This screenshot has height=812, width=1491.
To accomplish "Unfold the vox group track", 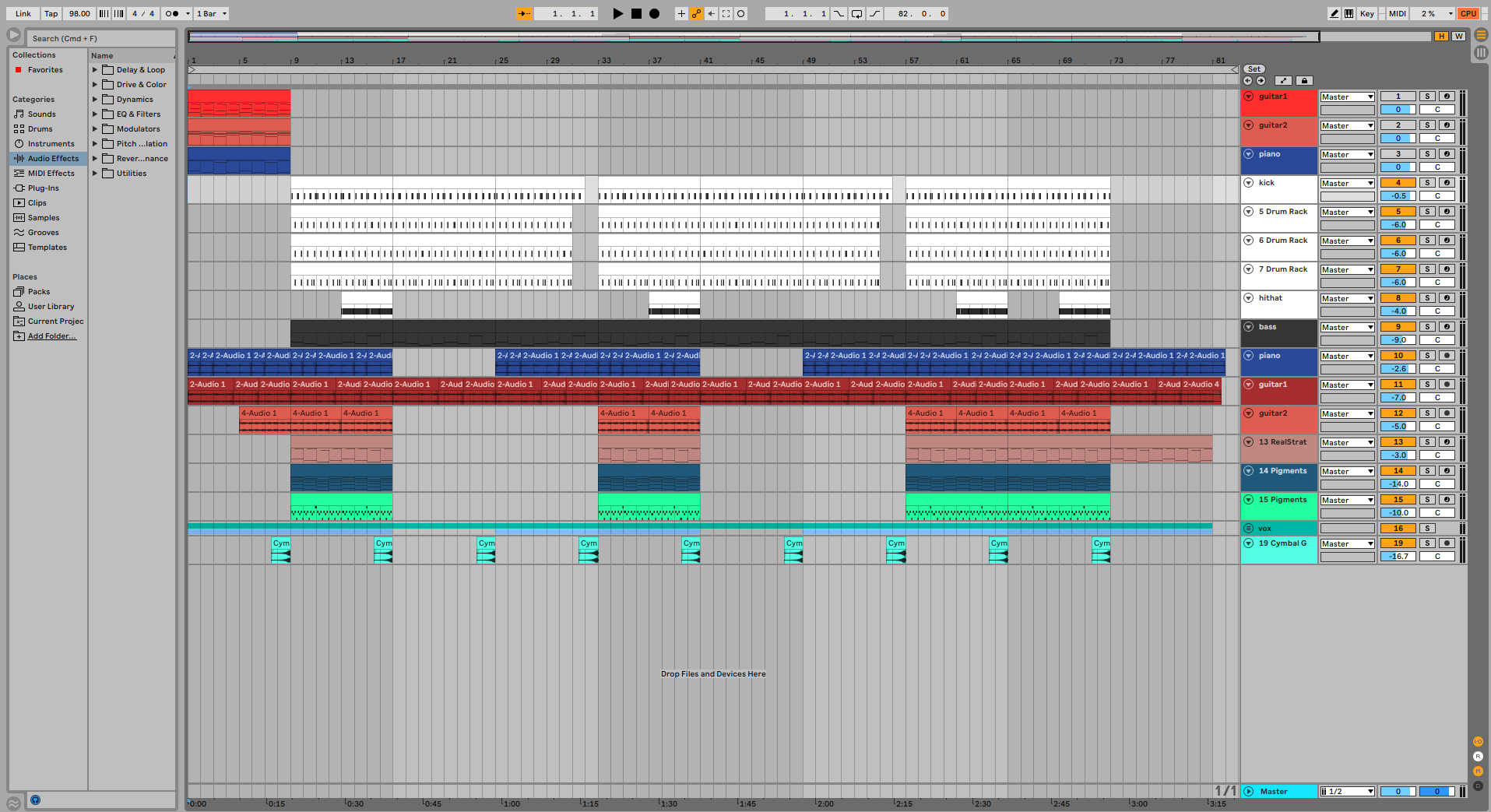I will pos(1249,528).
